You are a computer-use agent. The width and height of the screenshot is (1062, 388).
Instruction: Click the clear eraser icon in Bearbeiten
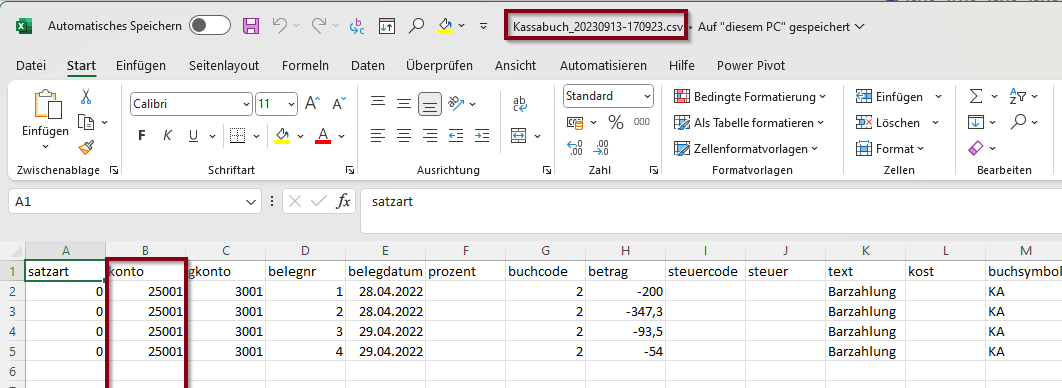pos(975,148)
